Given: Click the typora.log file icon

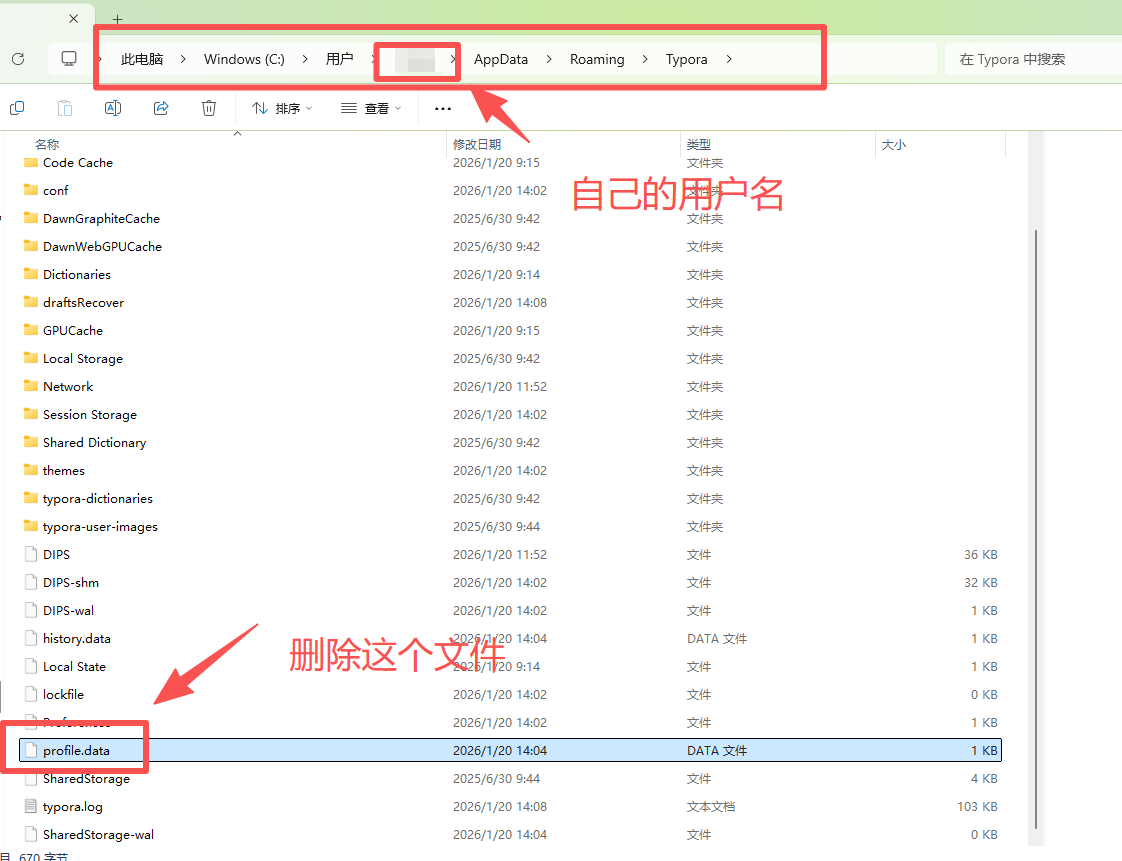Looking at the screenshot, I should pos(32,806).
